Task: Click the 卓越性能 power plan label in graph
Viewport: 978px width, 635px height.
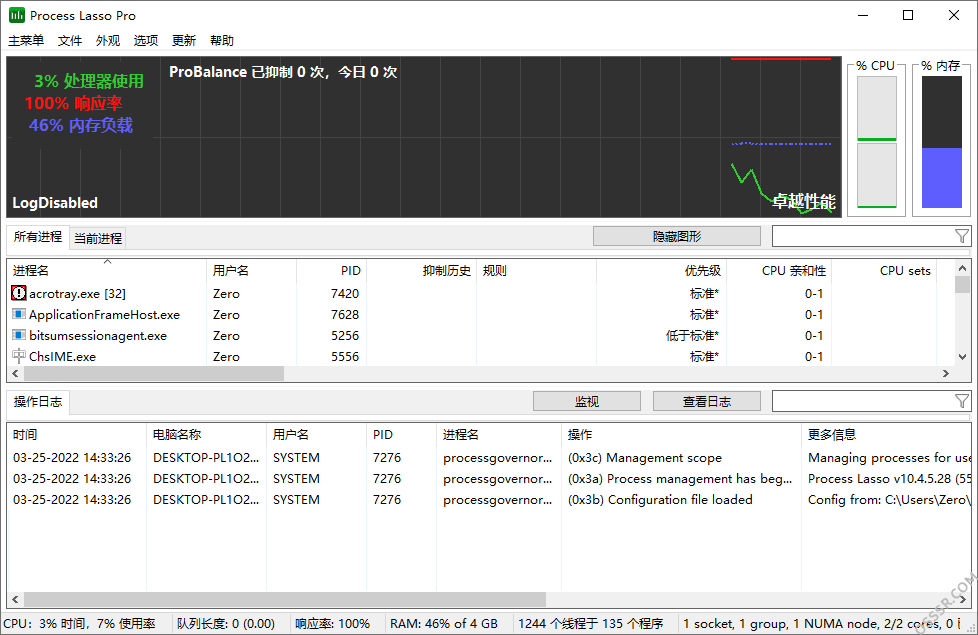Action: tap(804, 201)
